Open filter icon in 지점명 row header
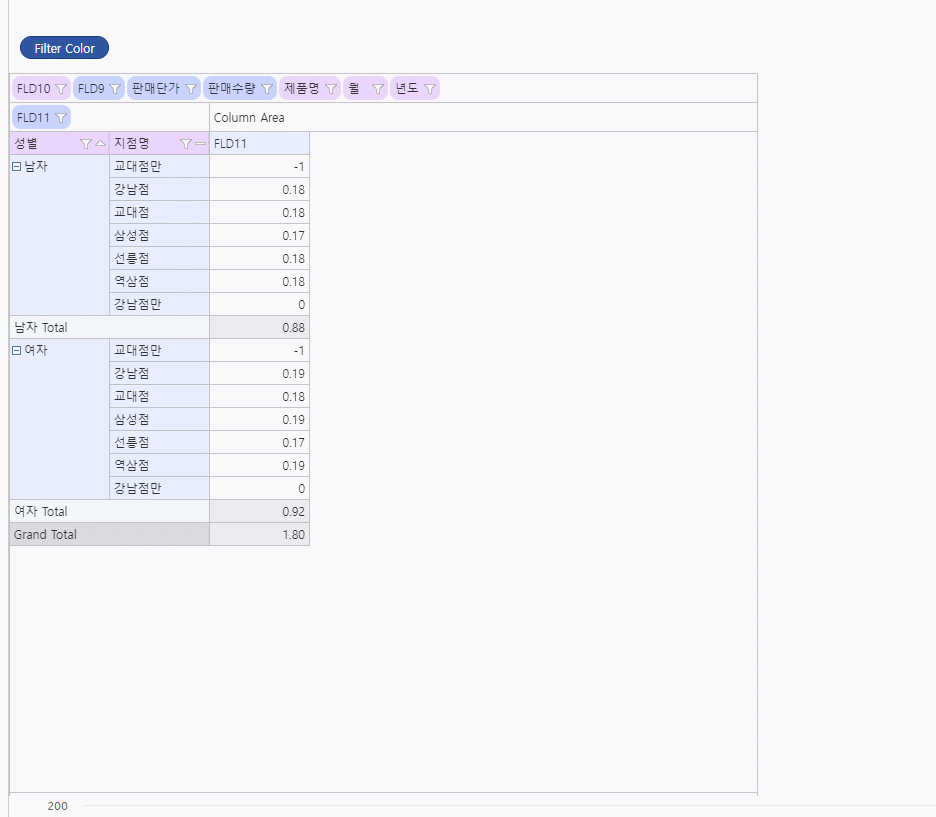The height and width of the screenshot is (817, 936). (186, 144)
